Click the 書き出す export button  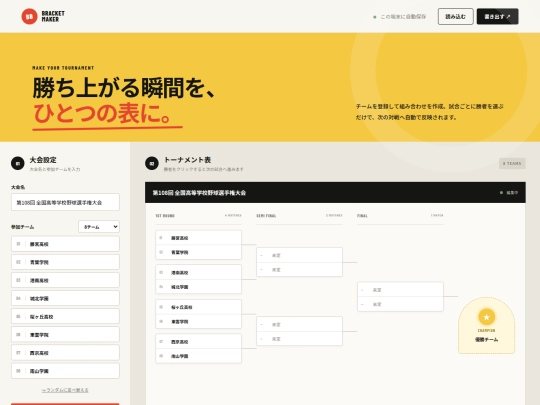(x=497, y=17)
